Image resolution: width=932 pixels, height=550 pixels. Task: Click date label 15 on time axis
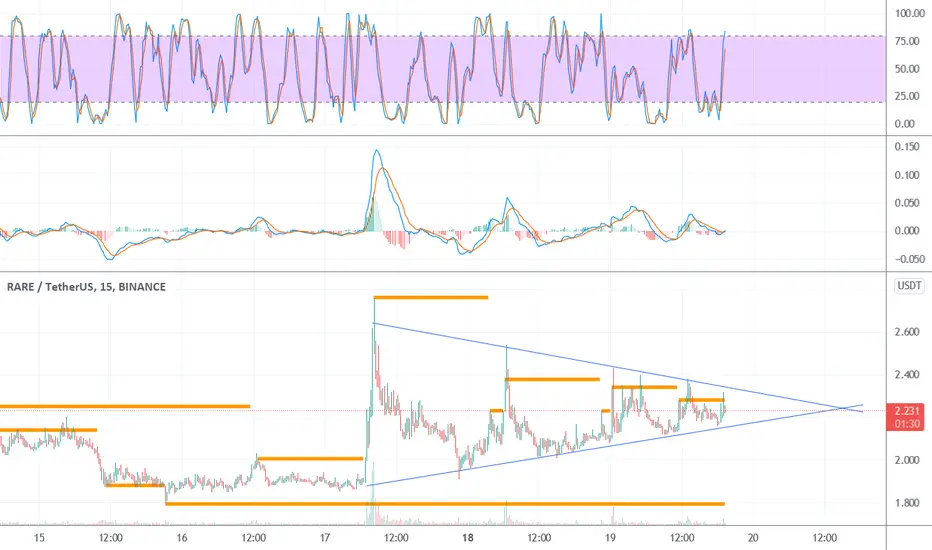(39, 538)
